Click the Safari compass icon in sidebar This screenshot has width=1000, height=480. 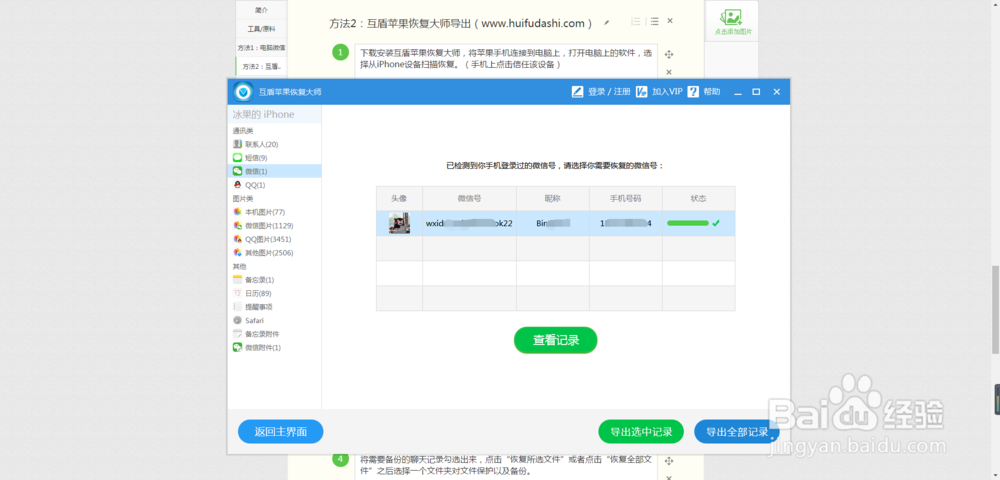click(237, 321)
